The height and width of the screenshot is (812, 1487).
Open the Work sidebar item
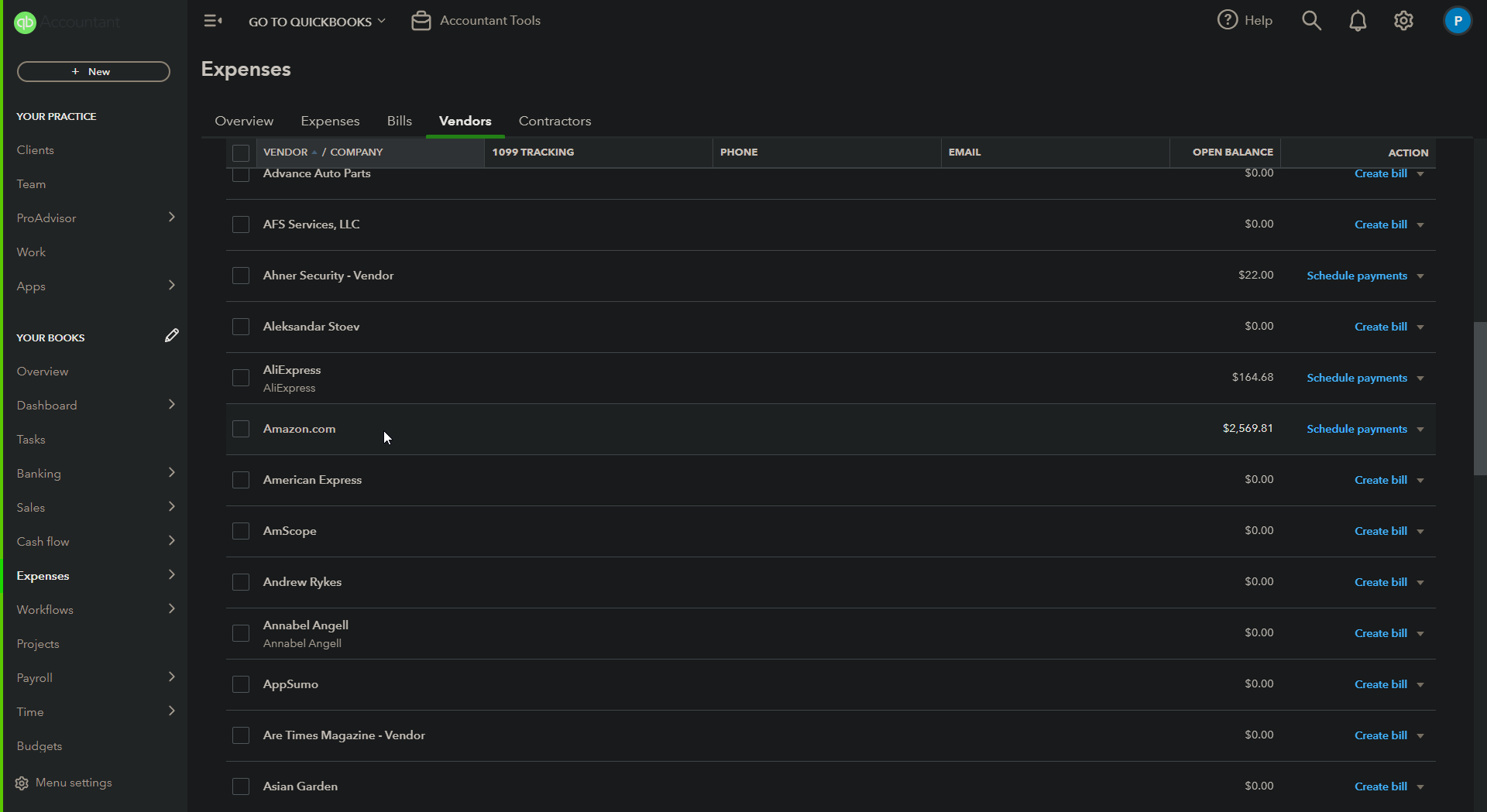click(32, 252)
